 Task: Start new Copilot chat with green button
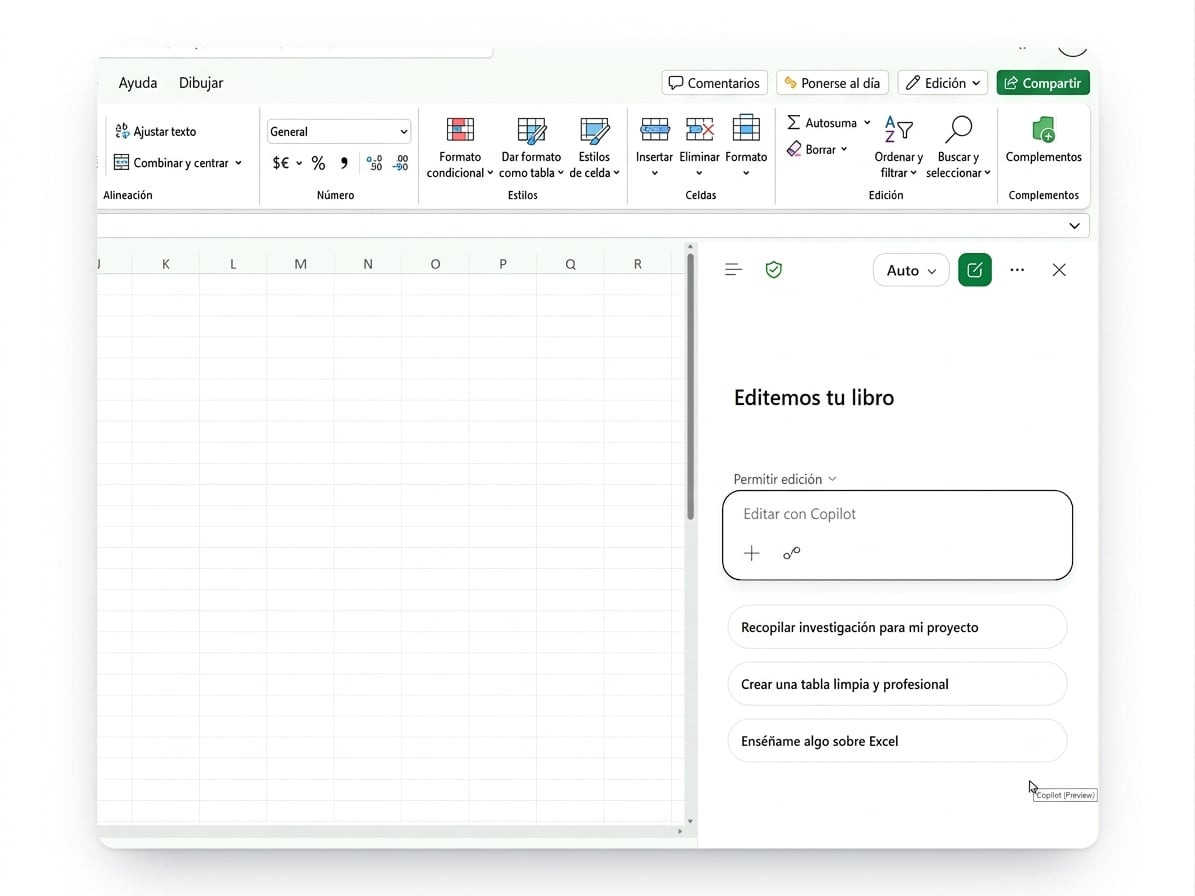click(x=975, y=270)
